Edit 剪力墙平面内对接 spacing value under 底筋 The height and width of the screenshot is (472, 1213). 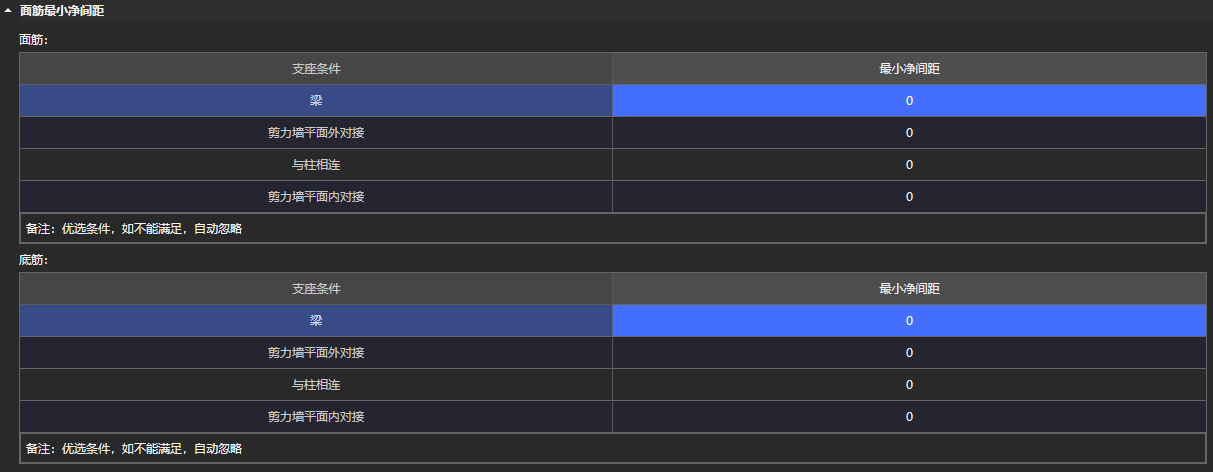pyautogui.click(x=909, y=417)
